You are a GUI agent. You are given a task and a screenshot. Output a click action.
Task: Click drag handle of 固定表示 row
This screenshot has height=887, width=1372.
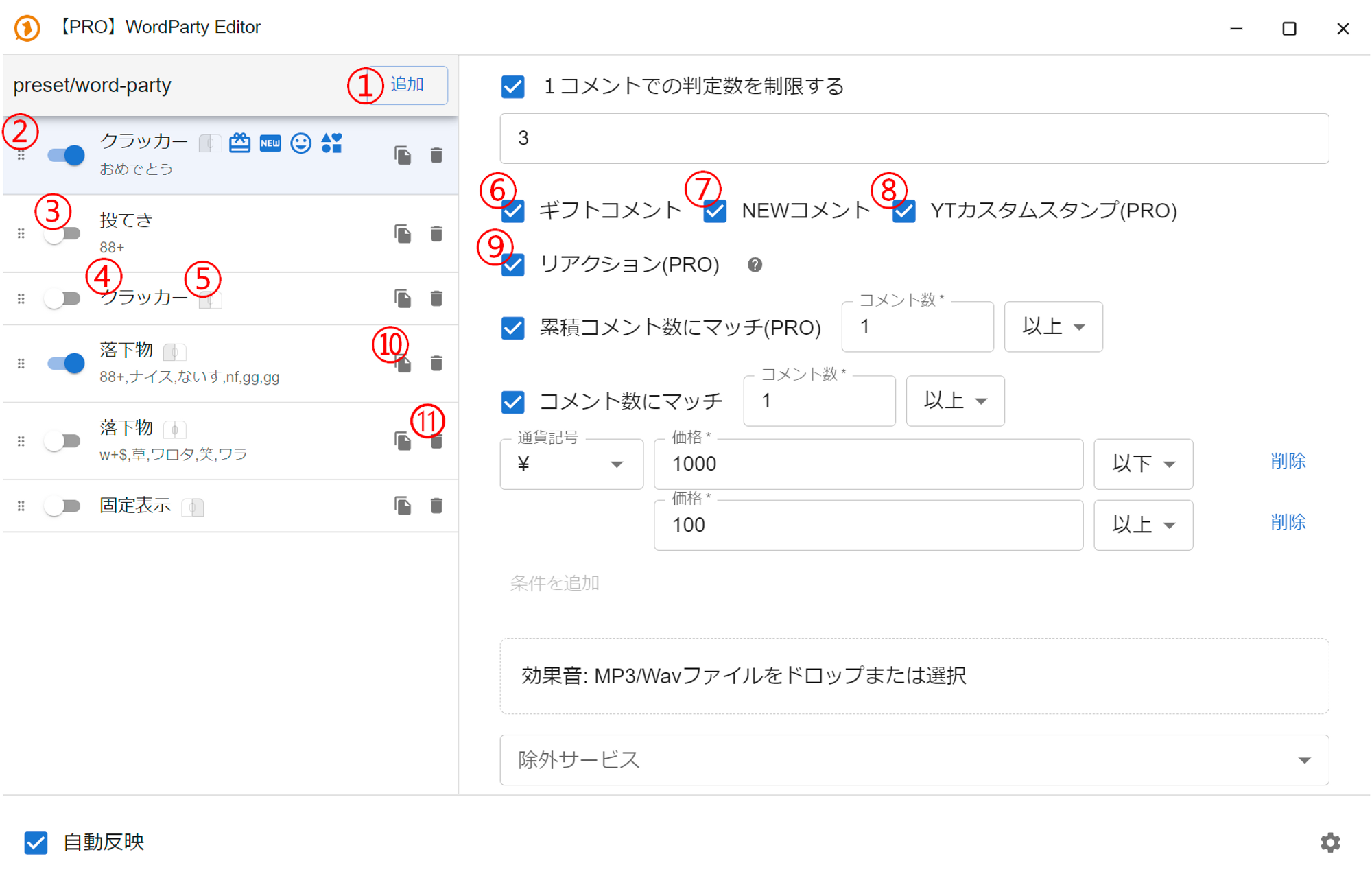coord(21,506)
